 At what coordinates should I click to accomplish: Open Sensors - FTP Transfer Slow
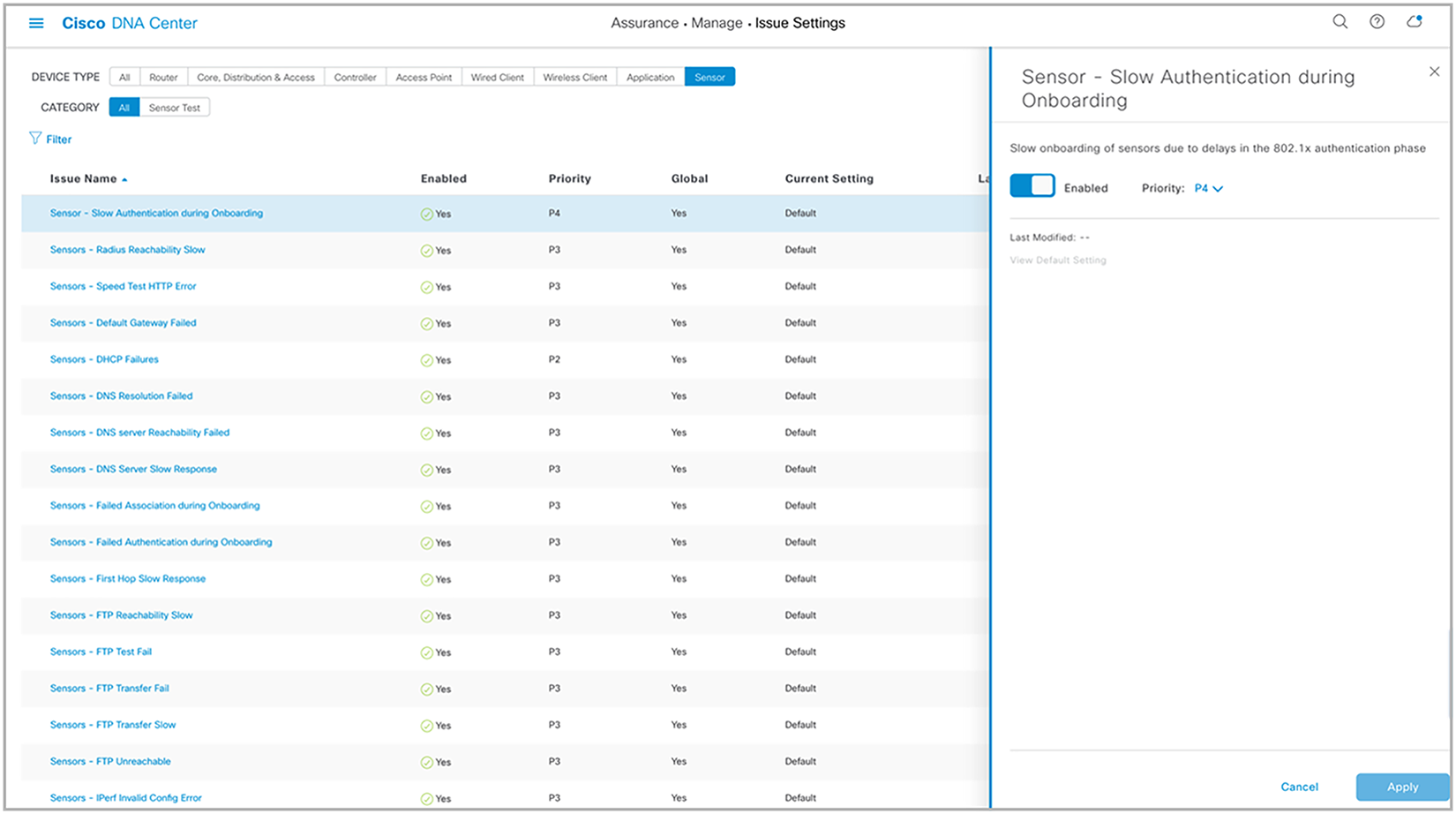tap(113, 725)
